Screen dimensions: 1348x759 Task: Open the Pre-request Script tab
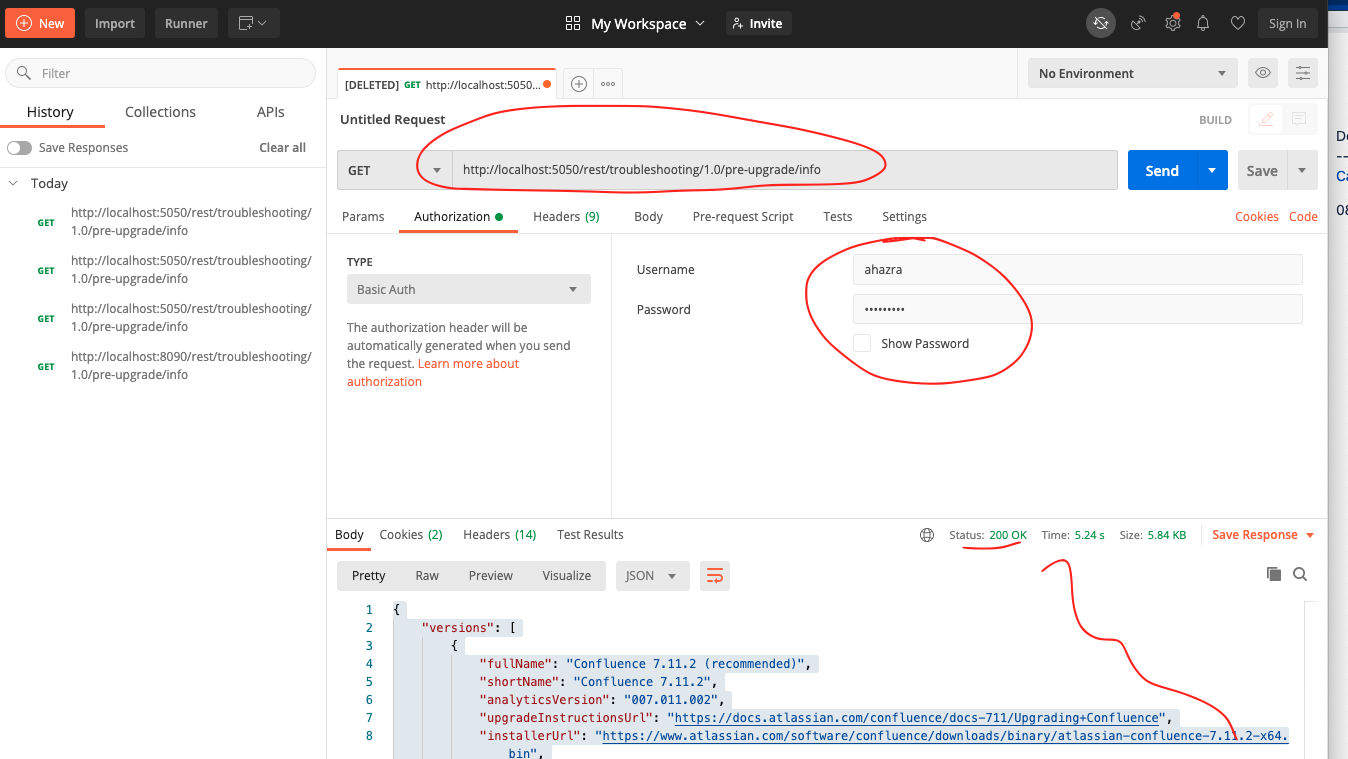click(x=743, y=216)
